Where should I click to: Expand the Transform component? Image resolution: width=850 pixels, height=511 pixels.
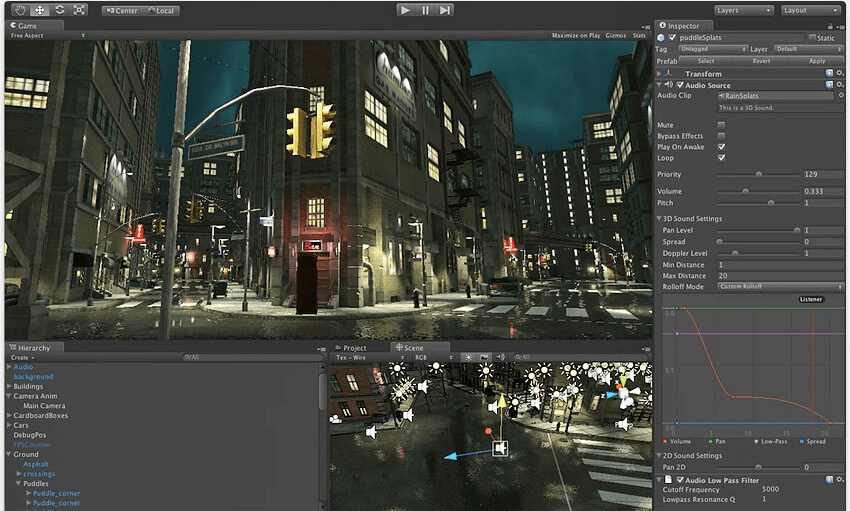[x=660, y=73]
